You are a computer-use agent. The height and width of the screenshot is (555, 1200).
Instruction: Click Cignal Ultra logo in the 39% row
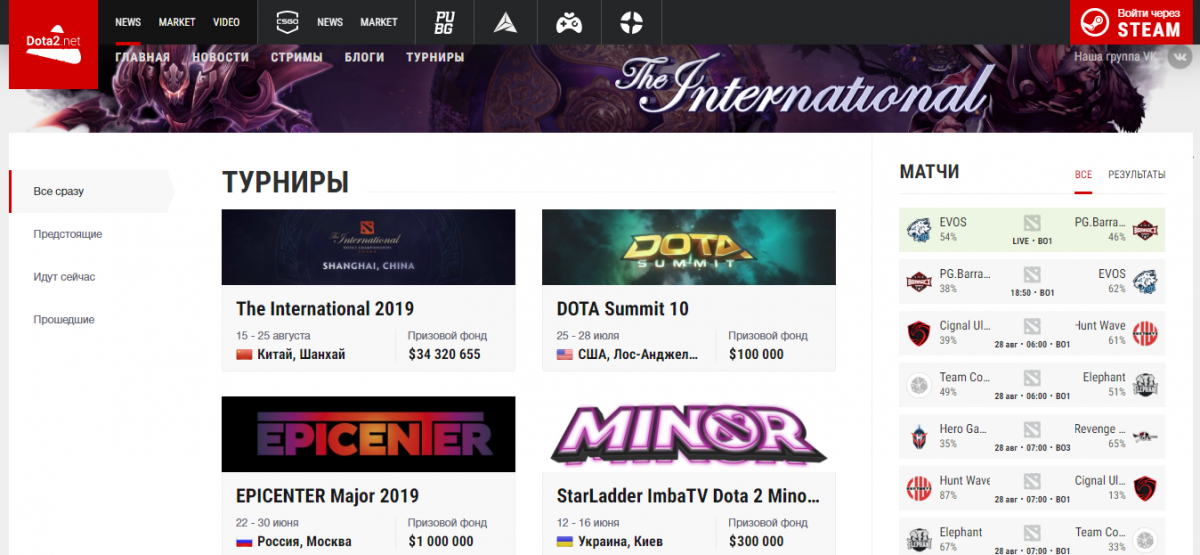(918, 333)
